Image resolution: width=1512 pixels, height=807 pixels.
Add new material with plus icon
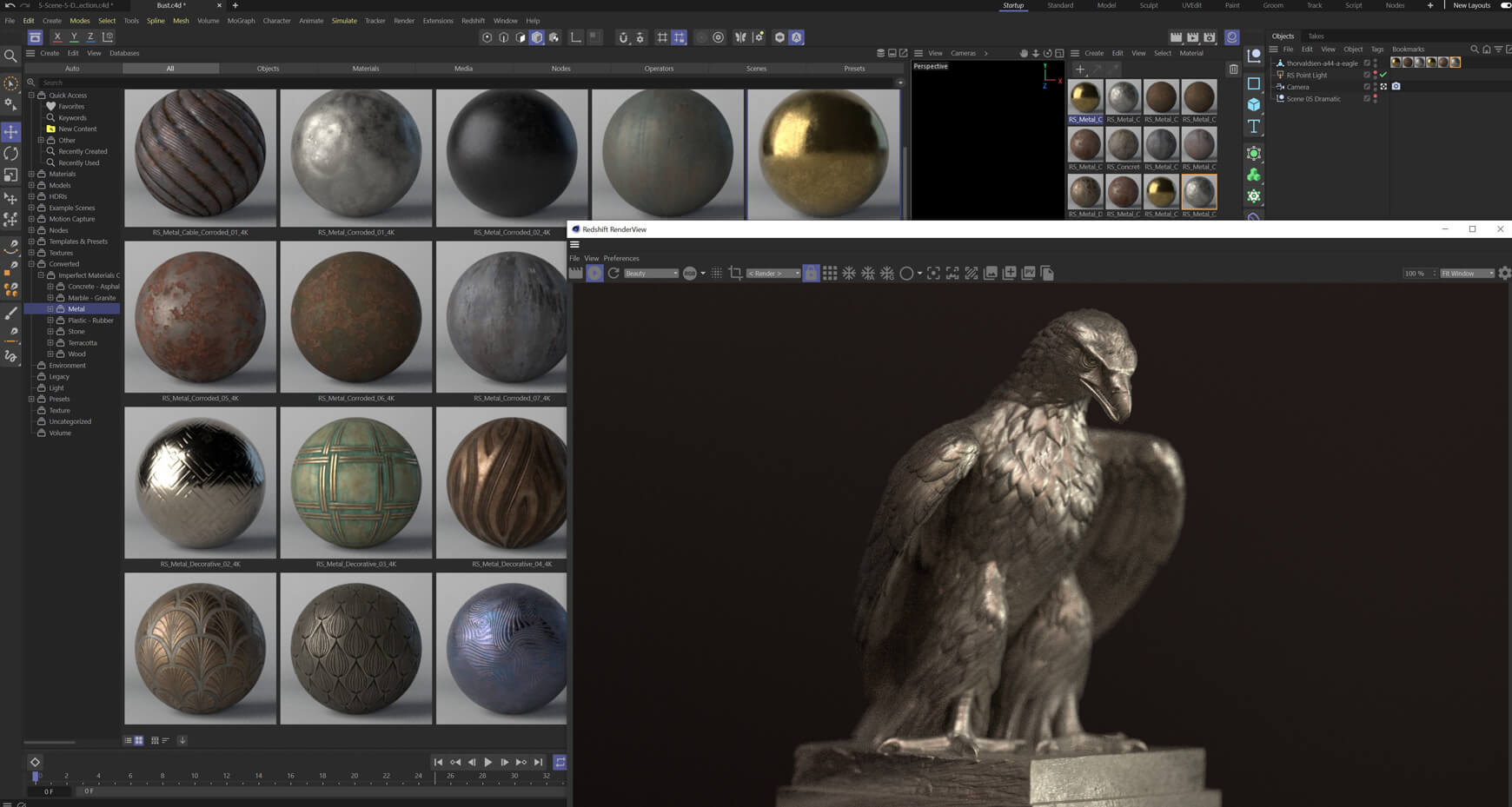(1080, 69)
